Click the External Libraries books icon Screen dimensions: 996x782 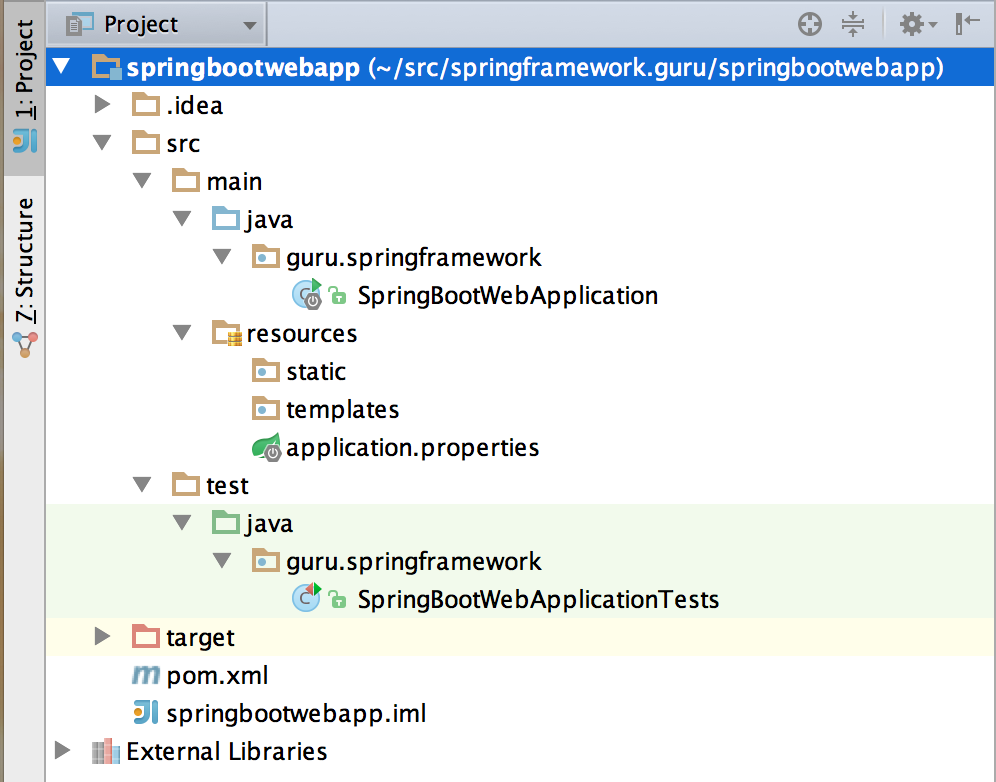(105, 751)
